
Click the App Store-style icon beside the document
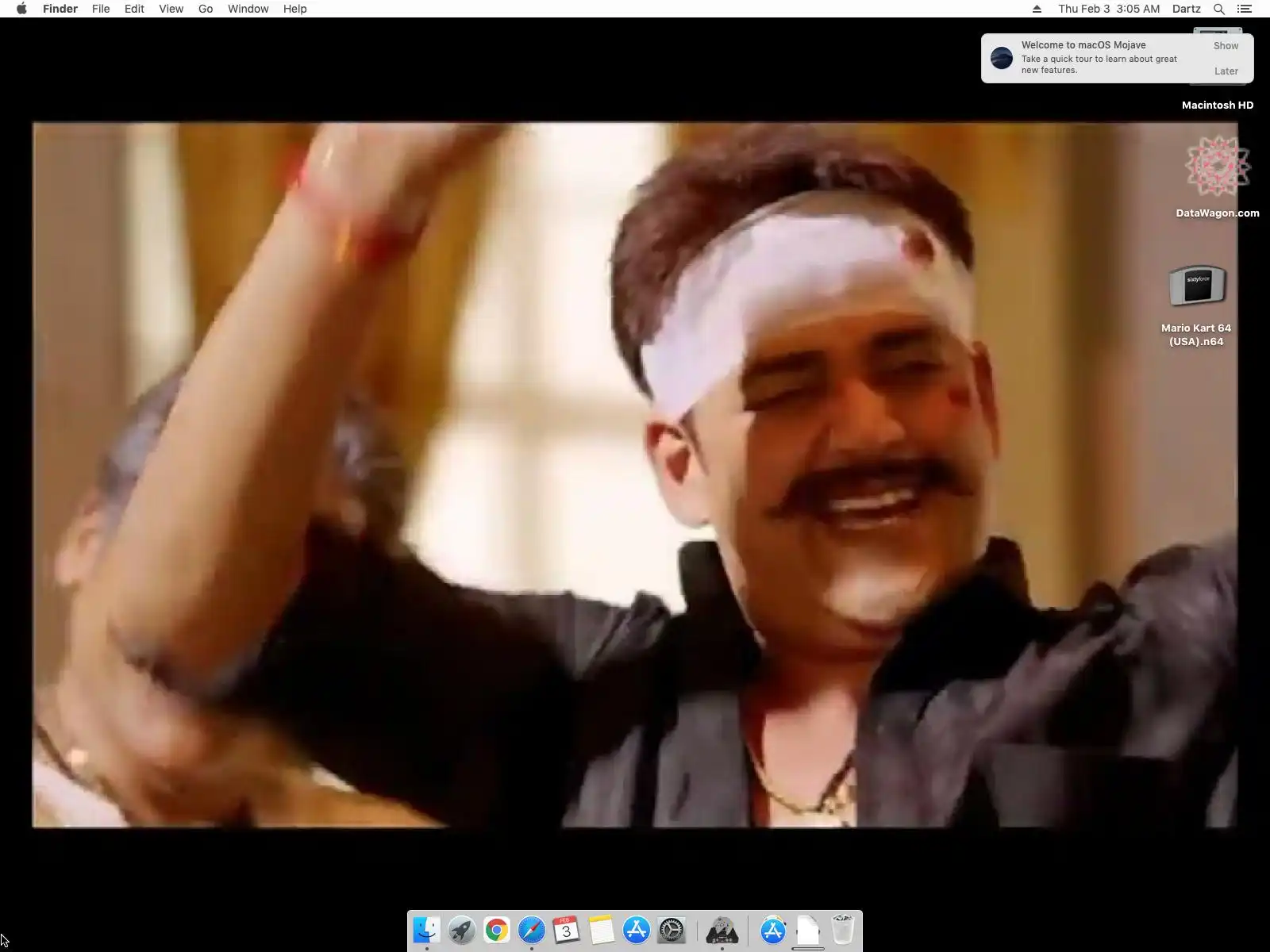[772, 930]
